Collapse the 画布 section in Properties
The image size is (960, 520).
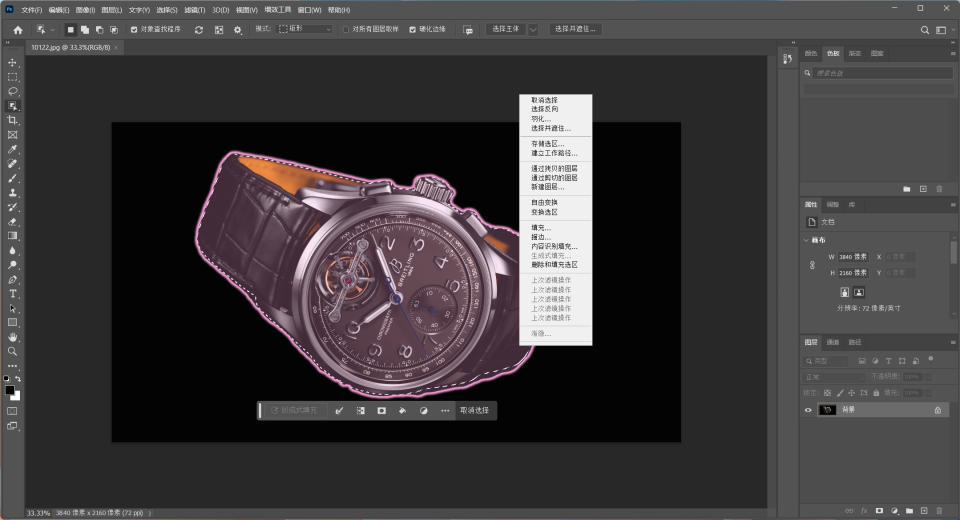(x=807, y=240)
